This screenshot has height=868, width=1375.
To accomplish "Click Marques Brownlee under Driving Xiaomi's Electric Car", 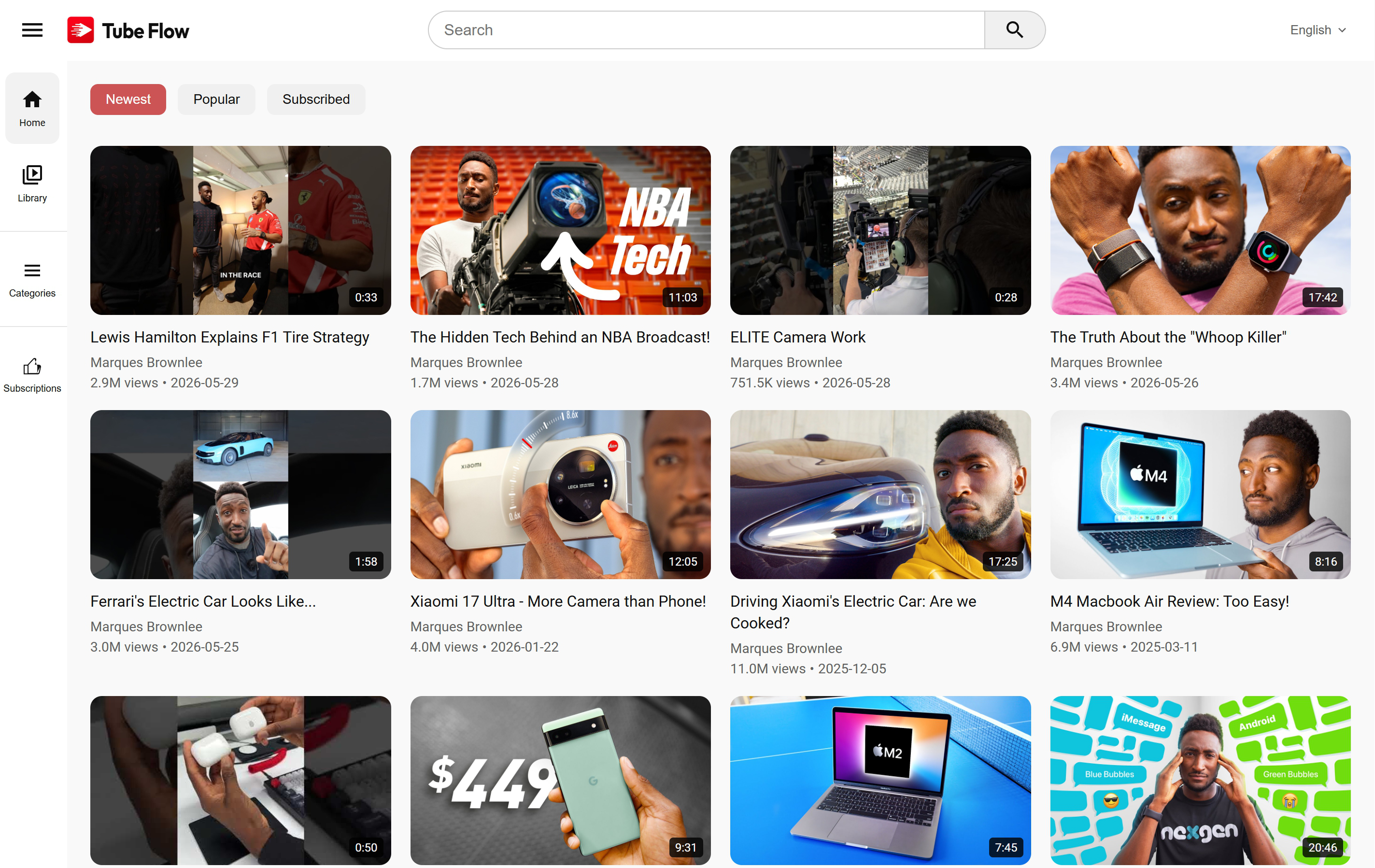I will 786,648.
